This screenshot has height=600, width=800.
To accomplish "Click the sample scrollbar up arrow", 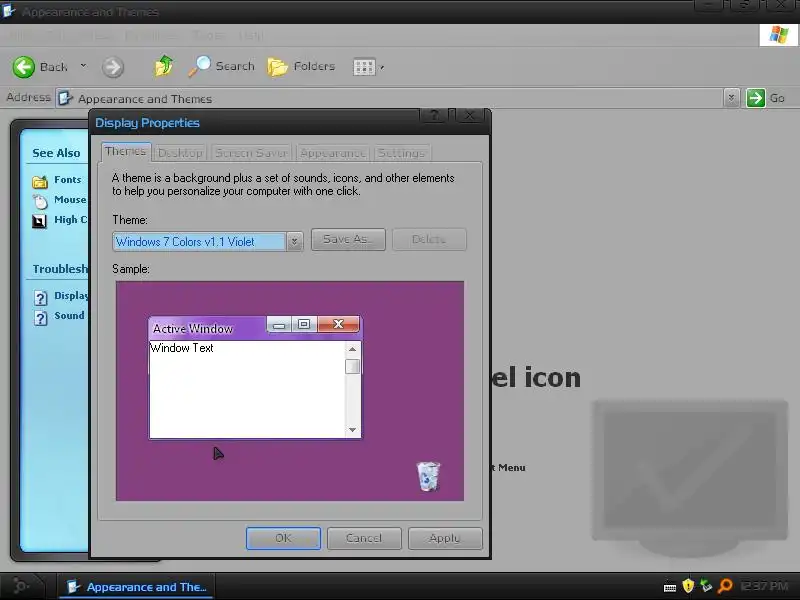I will click(x=352, y=349).
